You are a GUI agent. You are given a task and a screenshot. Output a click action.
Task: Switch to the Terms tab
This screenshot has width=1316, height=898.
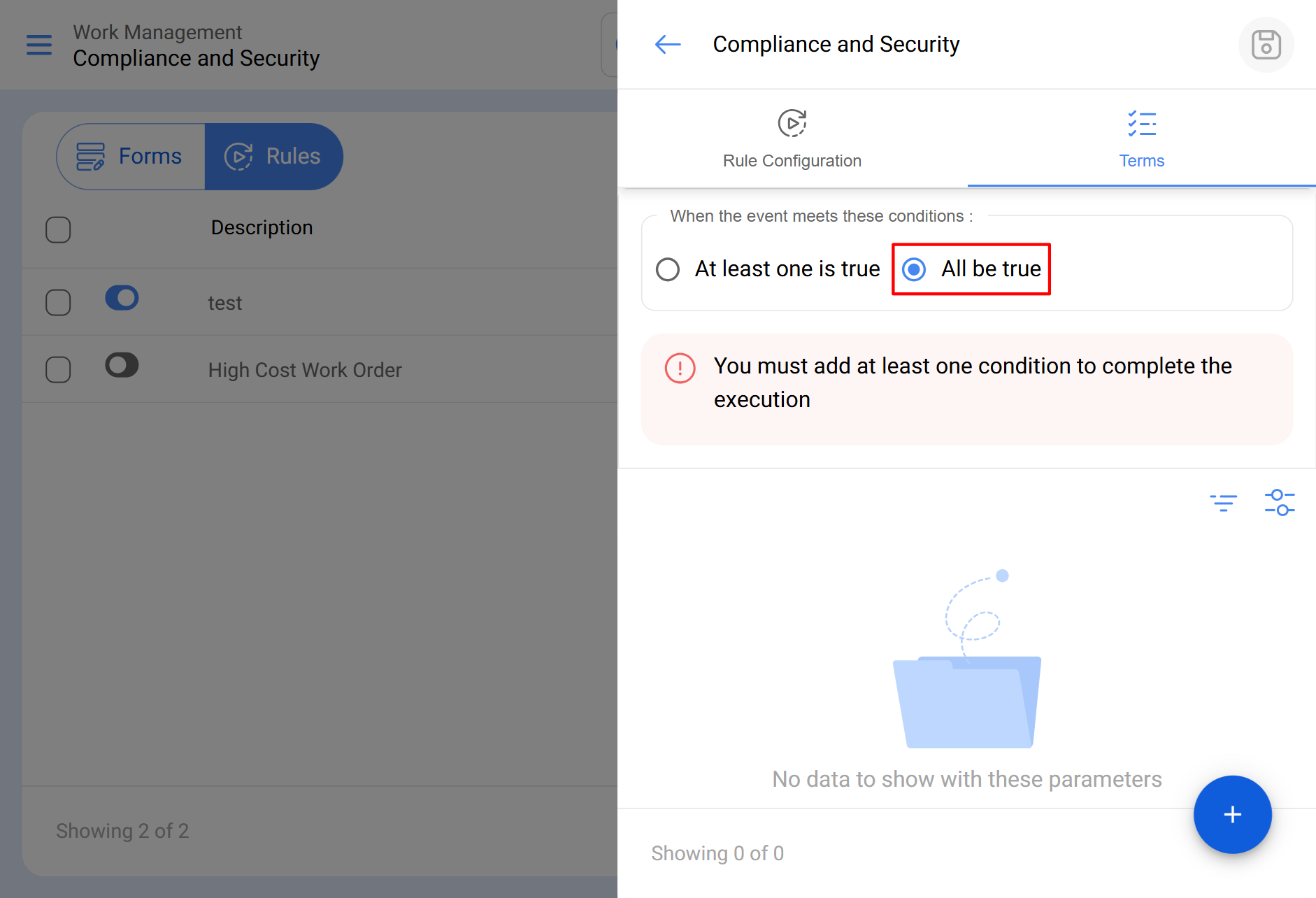[x=1141, y=140]
